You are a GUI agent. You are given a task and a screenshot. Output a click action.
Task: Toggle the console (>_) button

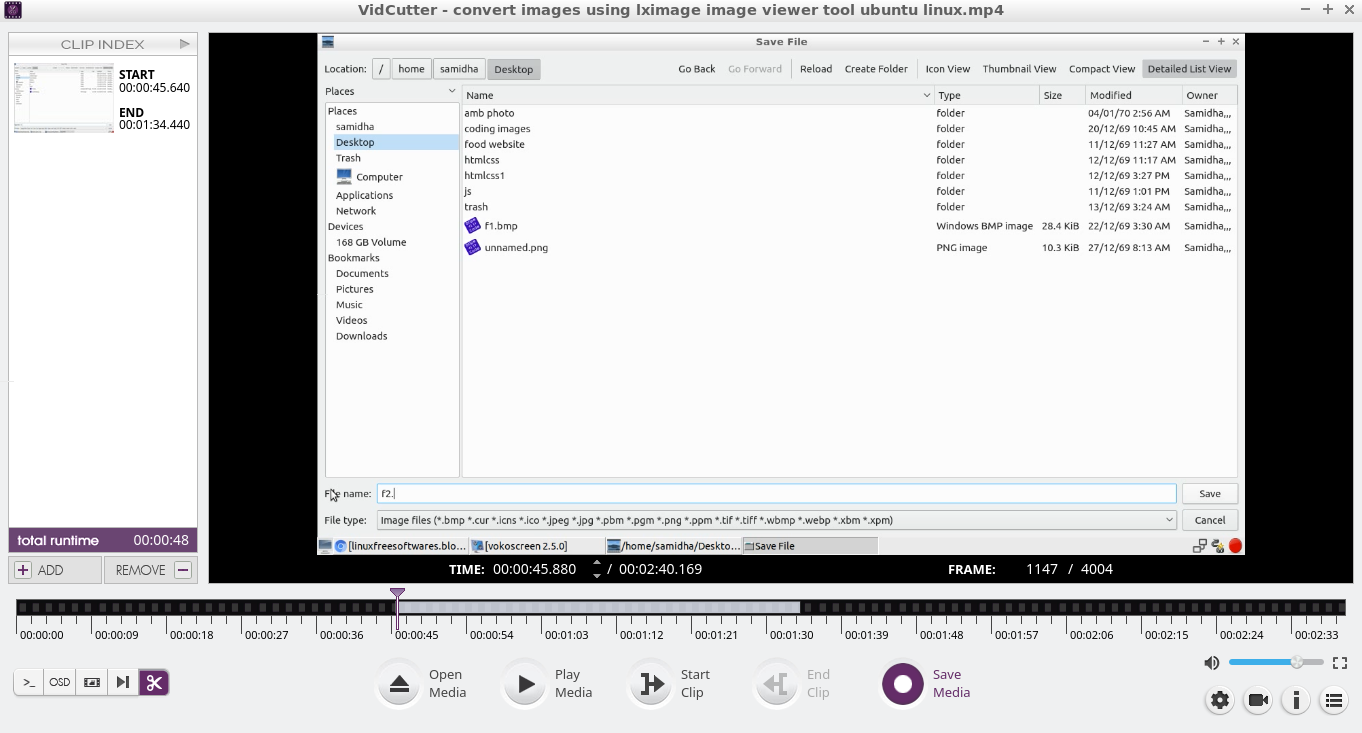click(29, 682)
